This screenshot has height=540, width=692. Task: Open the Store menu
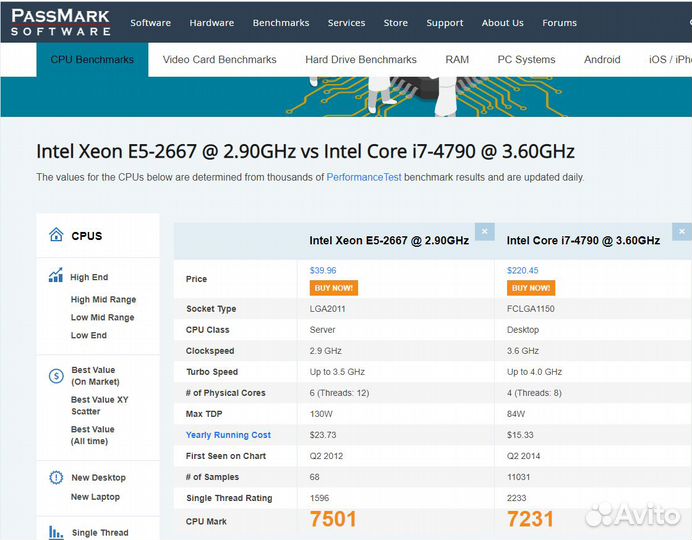pyautogui.click(x=396, y=23)
